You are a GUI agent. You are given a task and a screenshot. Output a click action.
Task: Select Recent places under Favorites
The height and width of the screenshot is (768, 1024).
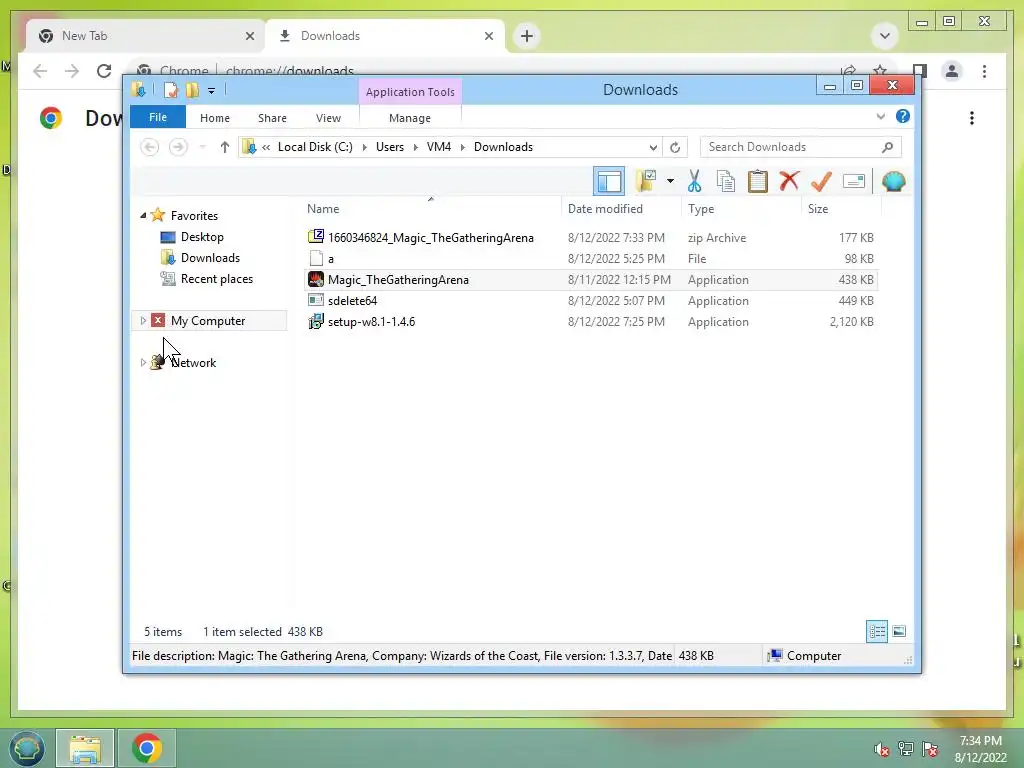click(x=217, y=278)
